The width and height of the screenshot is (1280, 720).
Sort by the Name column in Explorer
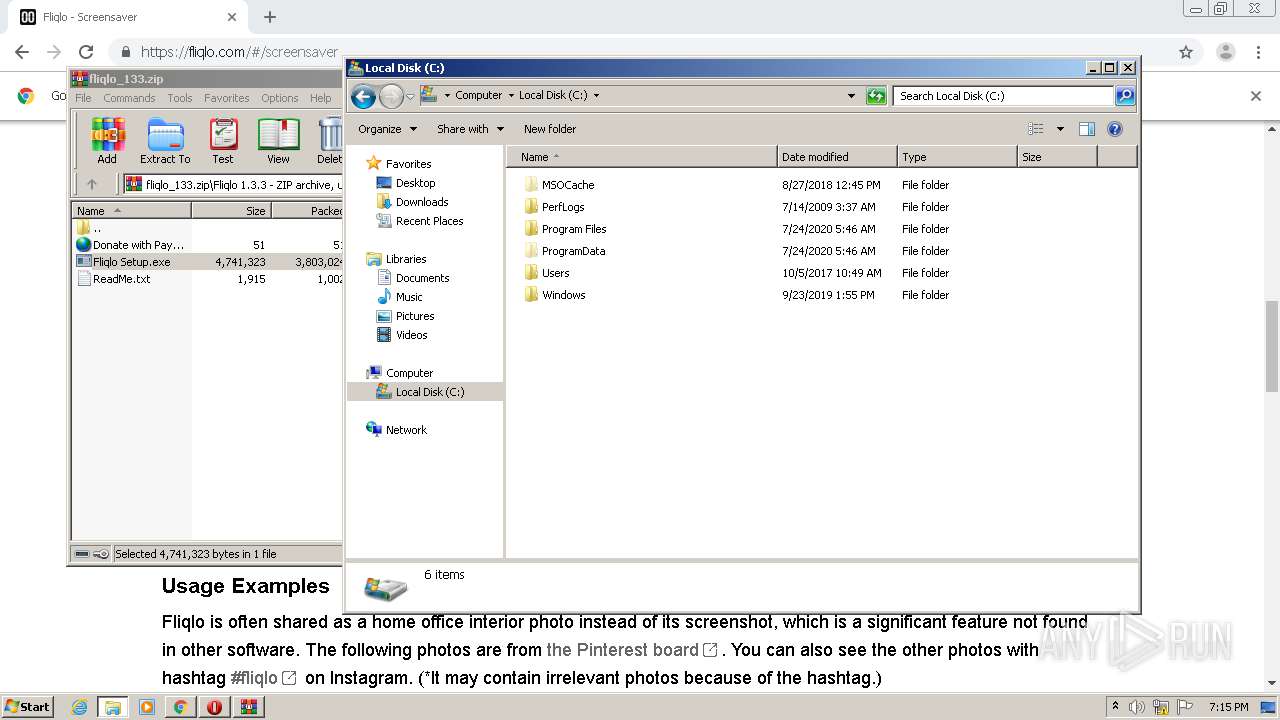[x=642, y=157]
